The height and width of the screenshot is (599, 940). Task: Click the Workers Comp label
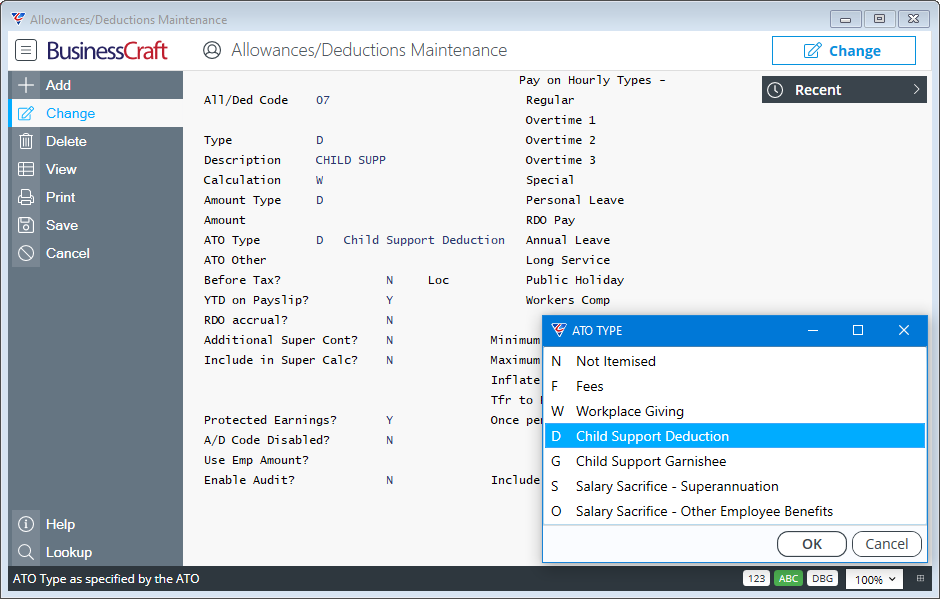click(x=568, y=300)
